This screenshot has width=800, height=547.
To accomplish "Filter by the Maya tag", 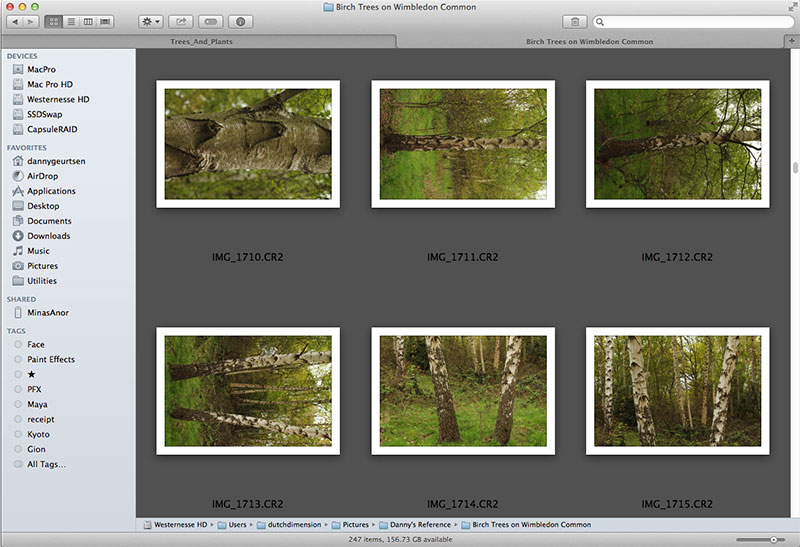I will 37,404.
